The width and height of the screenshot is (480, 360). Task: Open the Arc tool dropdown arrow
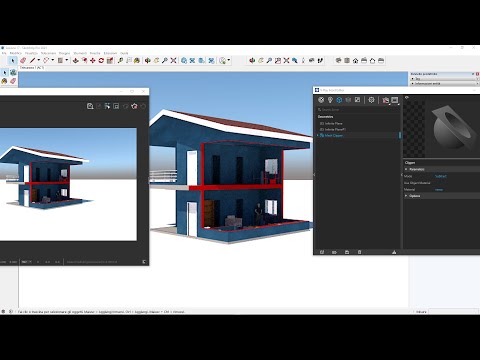tap(52, 60)
